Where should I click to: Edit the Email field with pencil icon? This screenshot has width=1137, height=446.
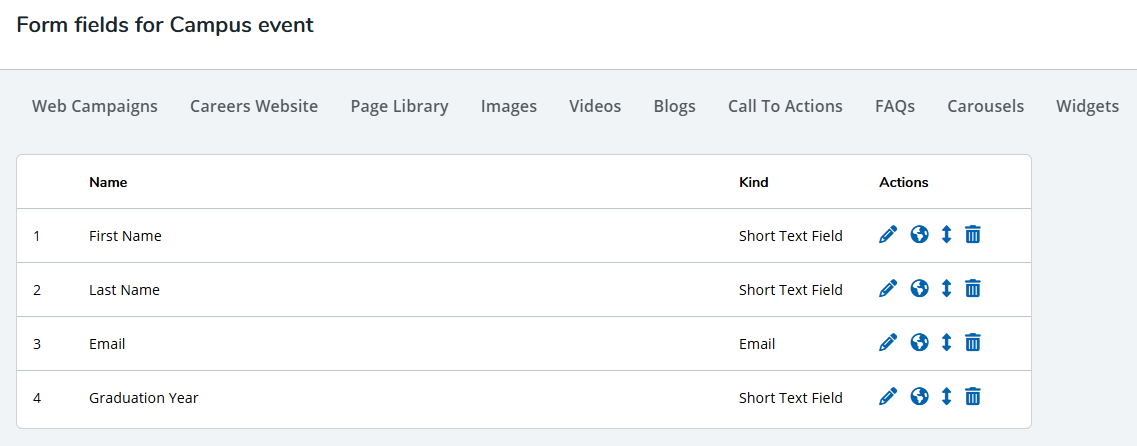[x=888, y=342]
